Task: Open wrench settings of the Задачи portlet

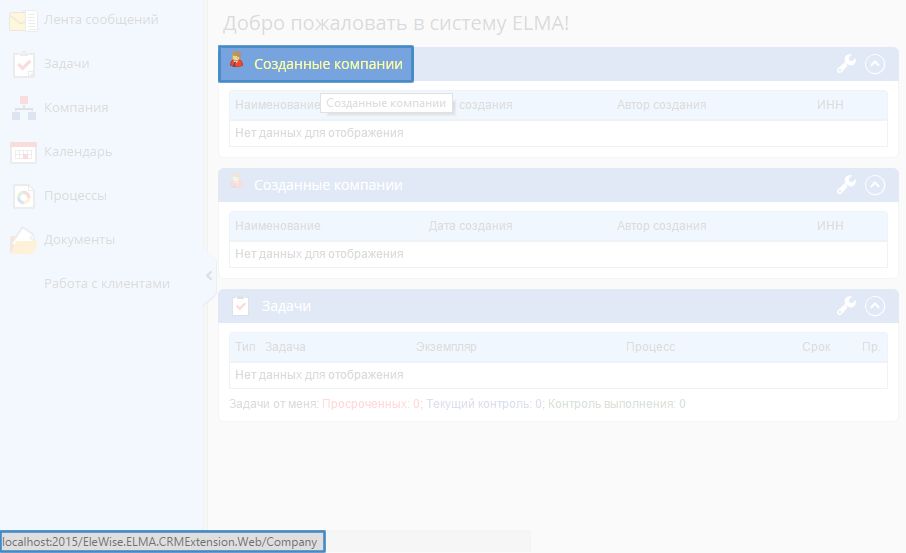Action: [846, 306]
